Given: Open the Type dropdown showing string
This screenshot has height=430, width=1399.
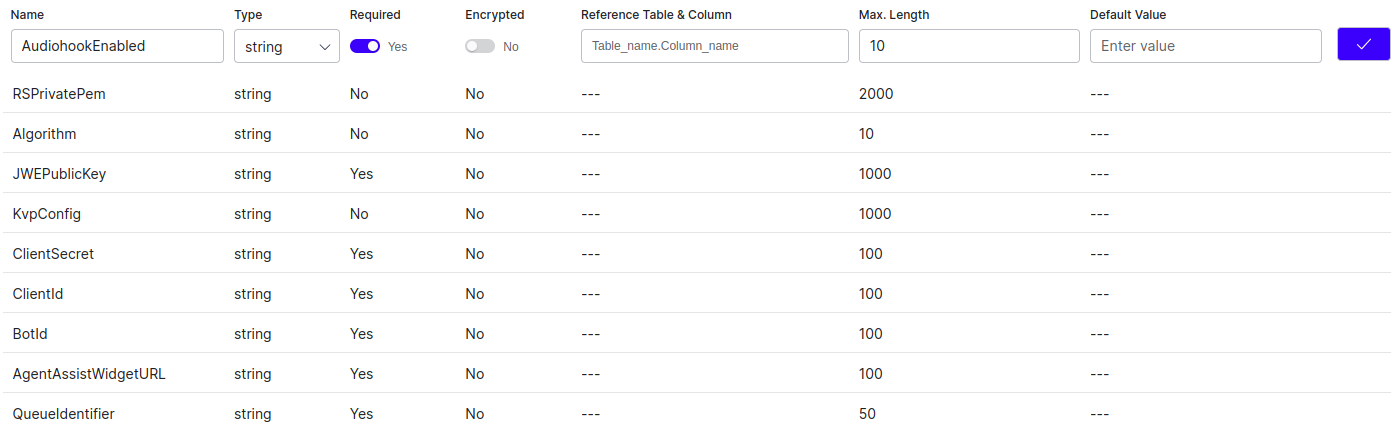Looking at the screenshot, I should 286,46.
